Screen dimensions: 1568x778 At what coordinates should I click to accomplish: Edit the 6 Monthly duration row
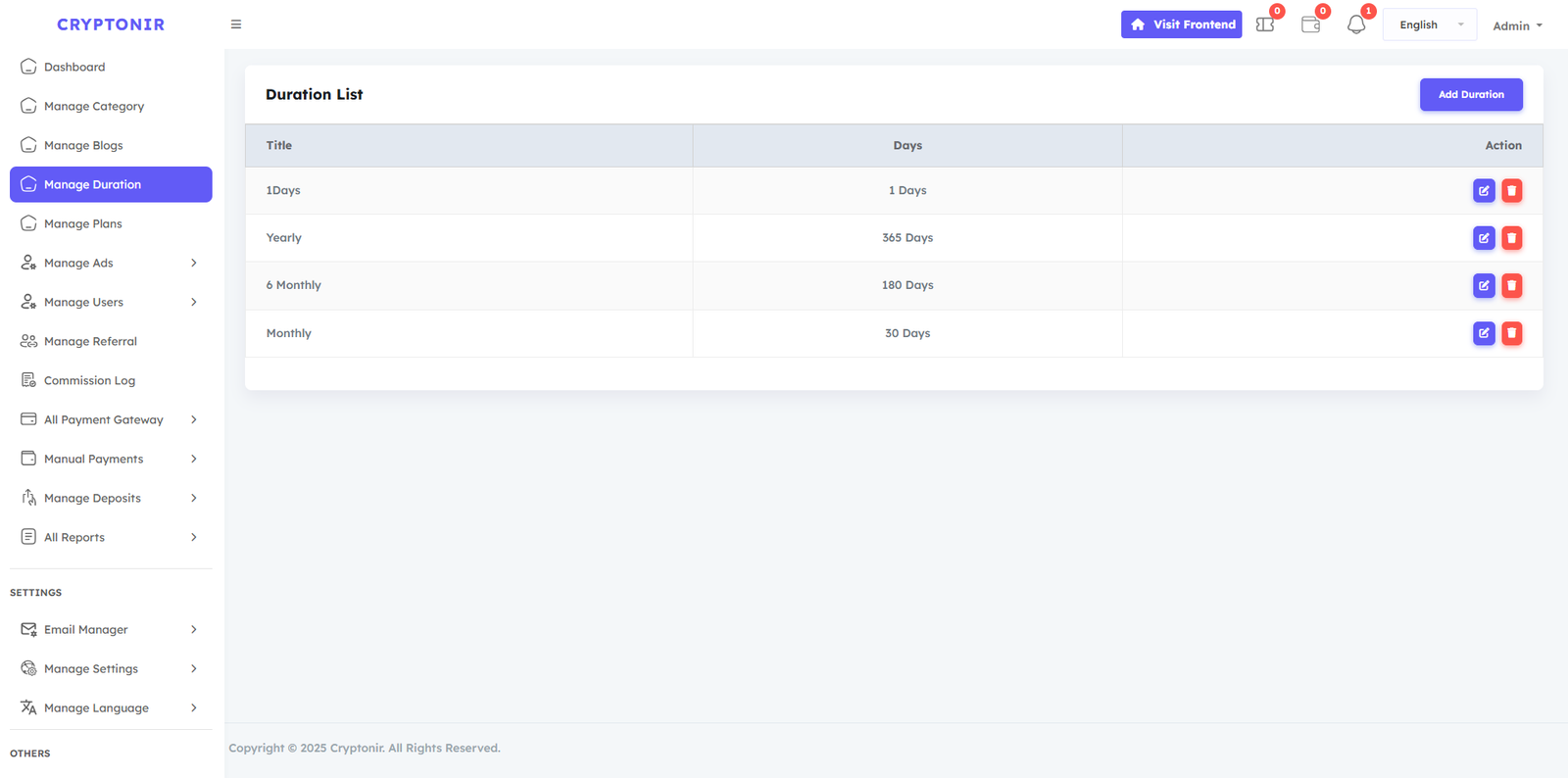[x=1484, y=286]
